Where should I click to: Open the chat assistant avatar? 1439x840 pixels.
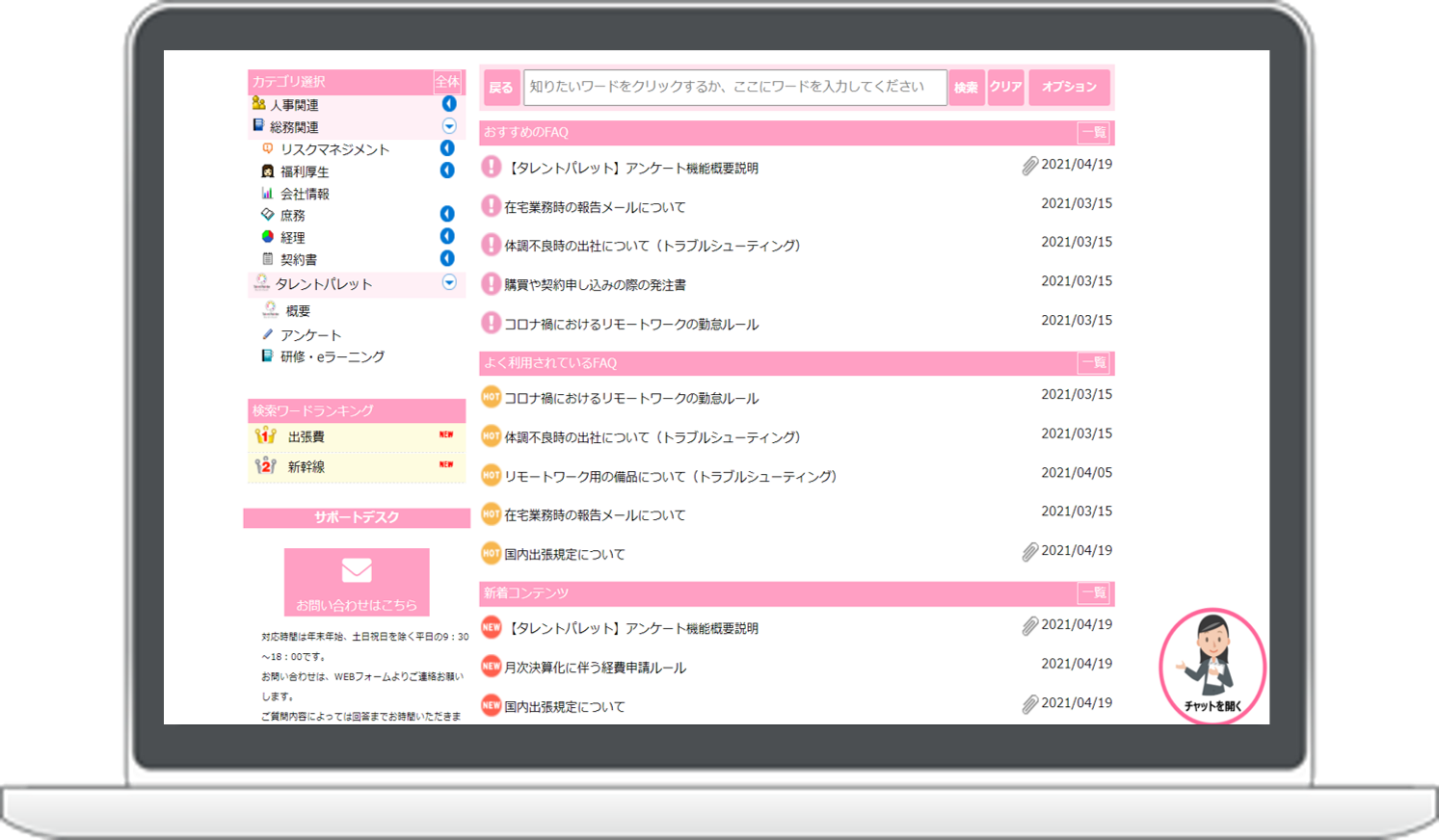(x=1212, y=665)
